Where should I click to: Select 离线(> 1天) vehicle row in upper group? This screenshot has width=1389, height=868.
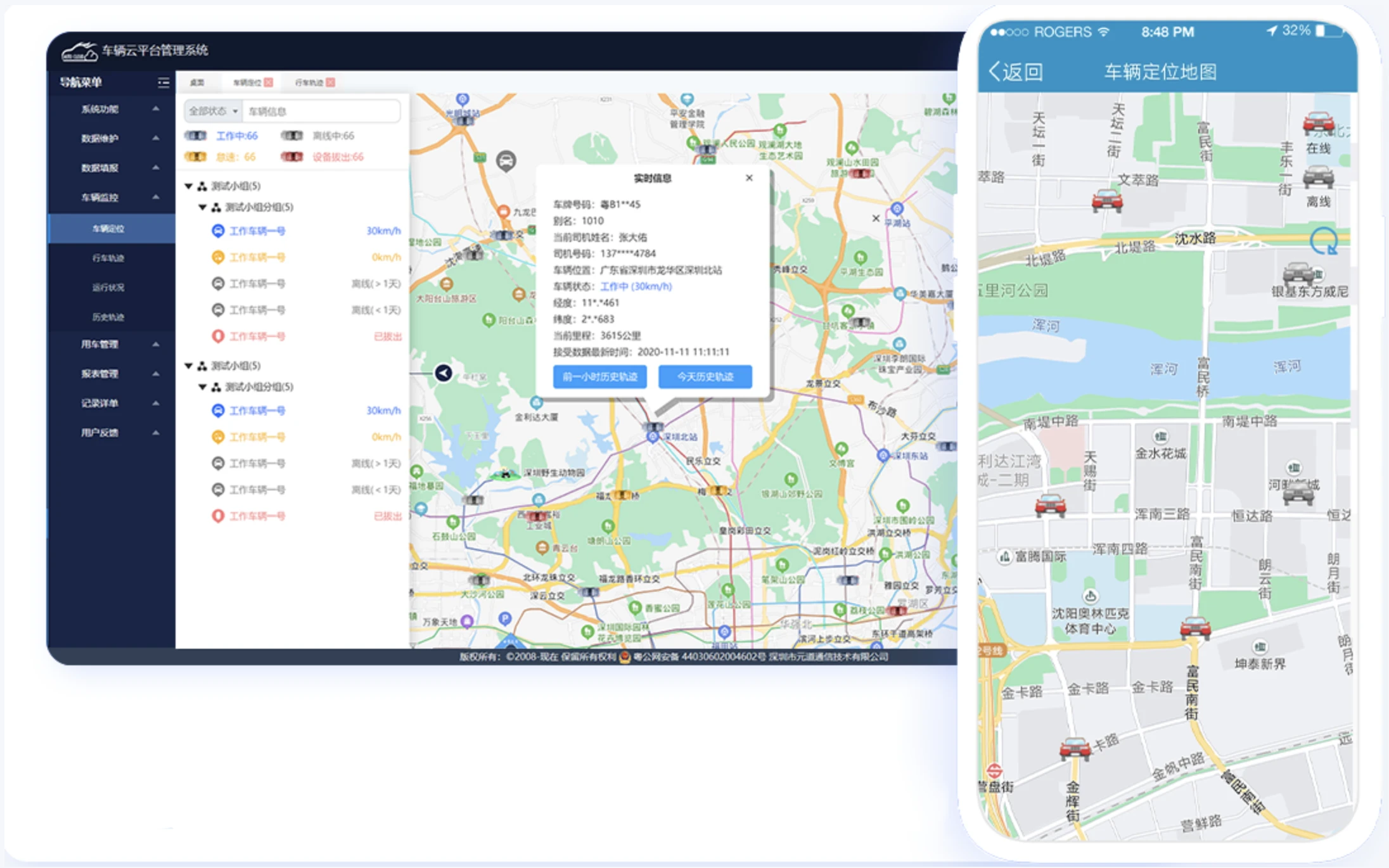coord(306,284)
